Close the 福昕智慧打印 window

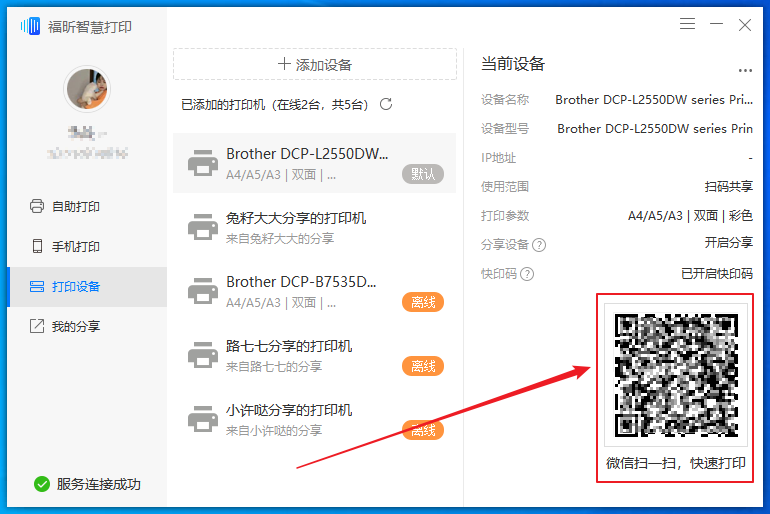tap(745, 25)
